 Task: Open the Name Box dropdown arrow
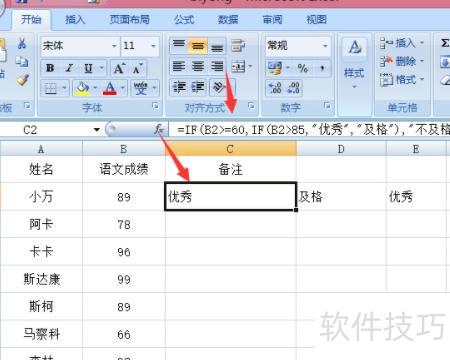pyautogui.click(x=97, y=130)
